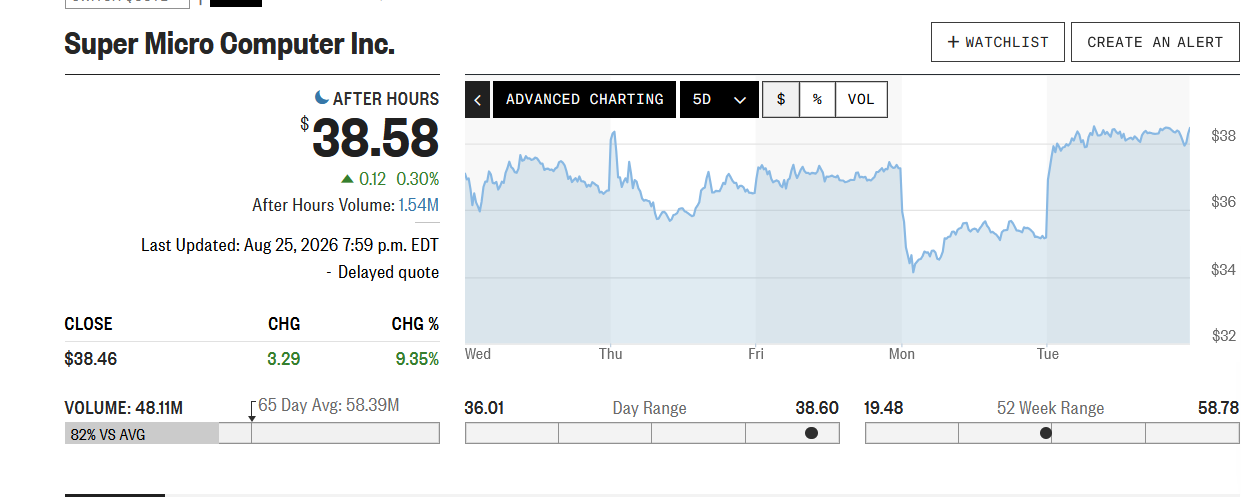Switch chart to percent view
1241x497 pixels.
[x=817, y=100]
